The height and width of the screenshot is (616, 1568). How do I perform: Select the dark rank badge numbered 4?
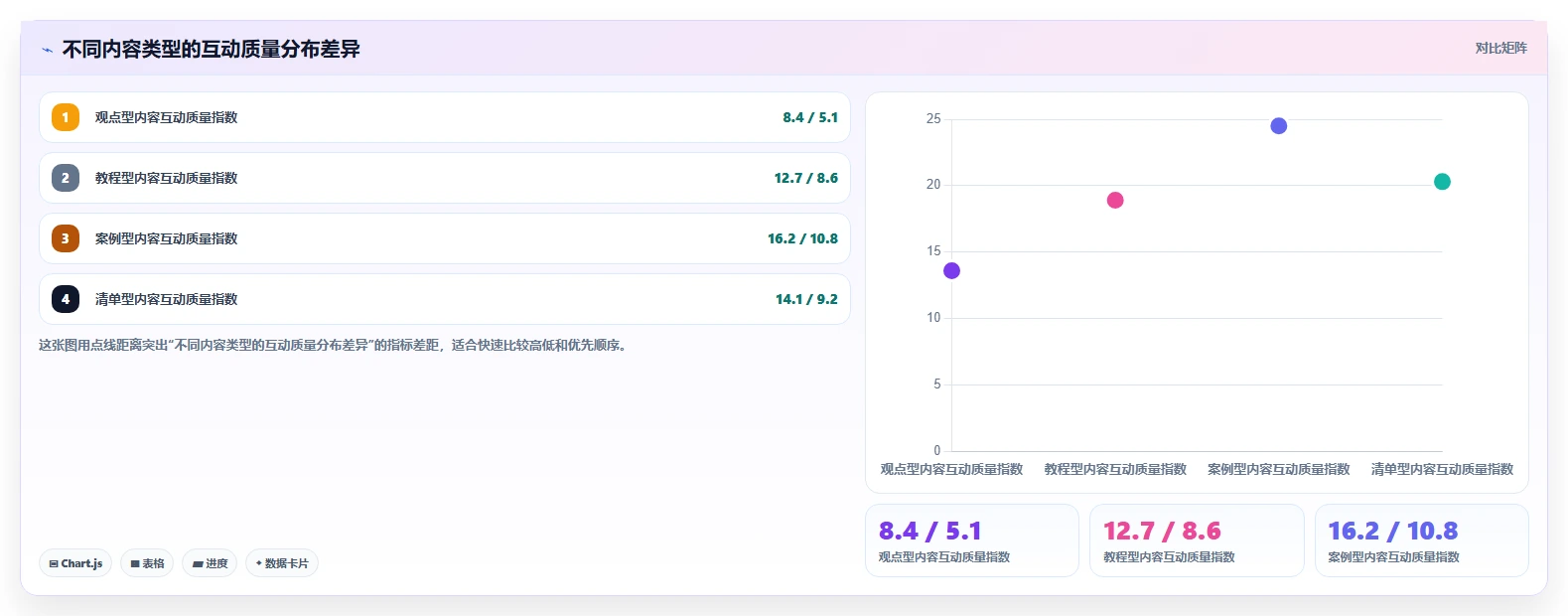[x=66, y=299]
